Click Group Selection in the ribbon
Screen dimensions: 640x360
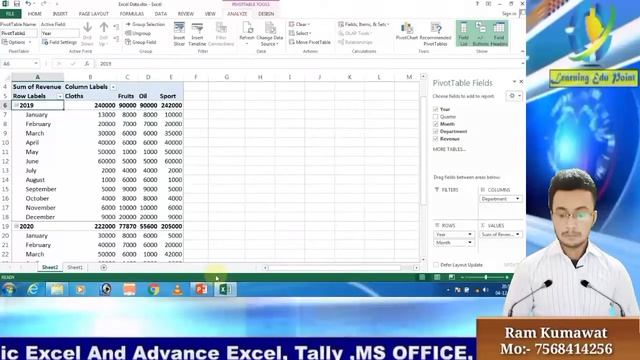tap(145, 24)
